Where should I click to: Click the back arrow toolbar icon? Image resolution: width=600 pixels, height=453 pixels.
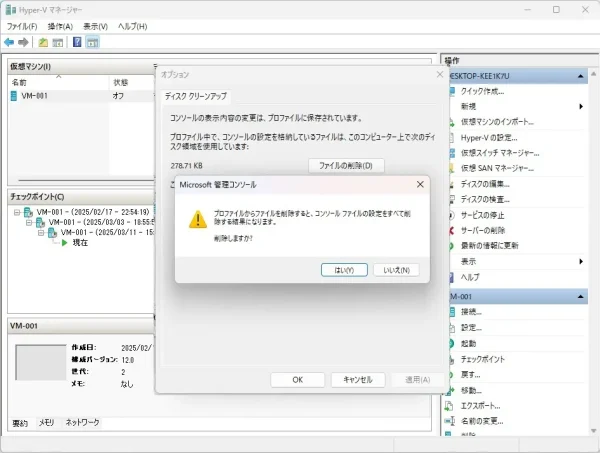point(9,42)
